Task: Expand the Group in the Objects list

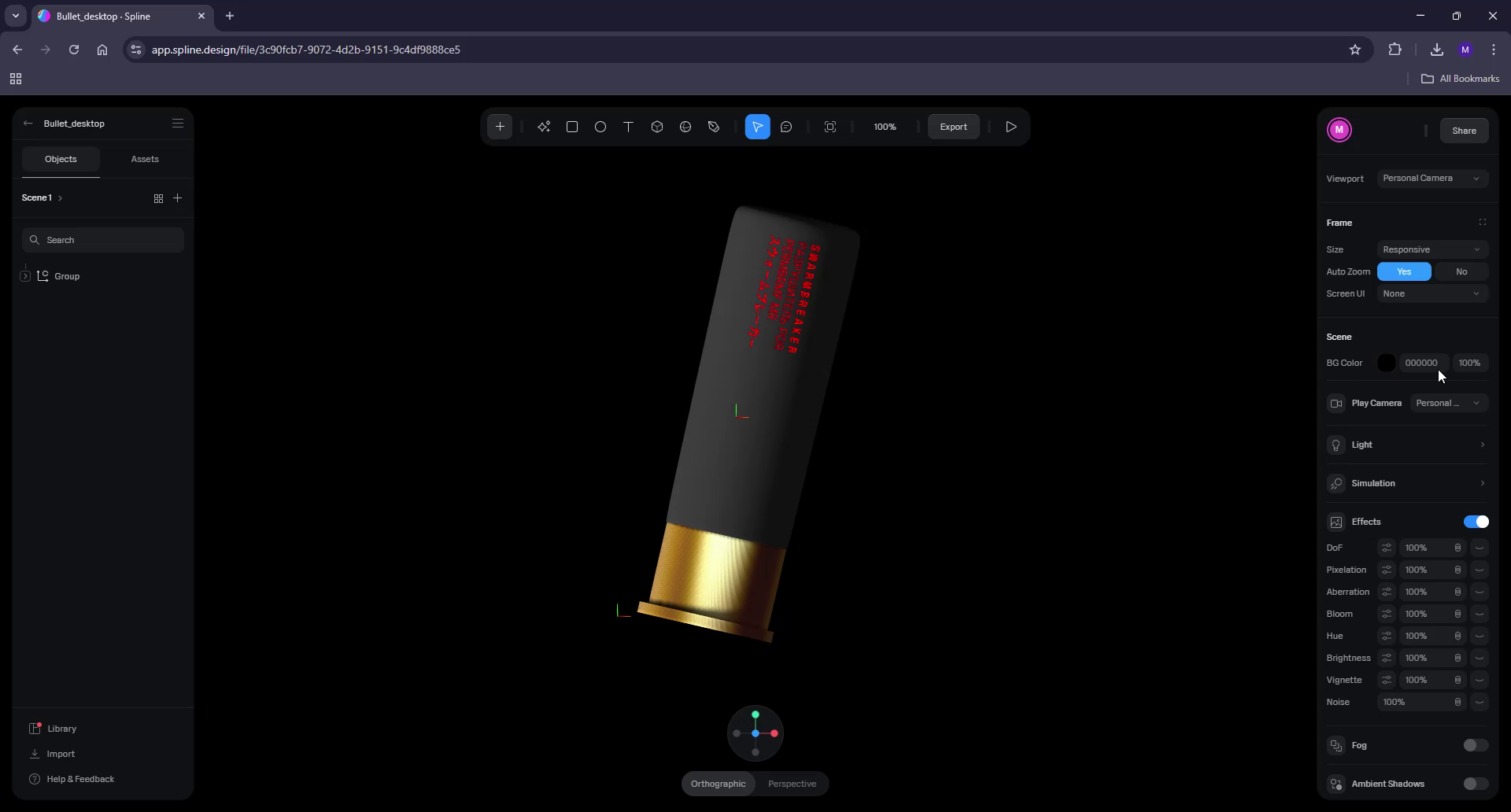Action: [x=26, y=276]
